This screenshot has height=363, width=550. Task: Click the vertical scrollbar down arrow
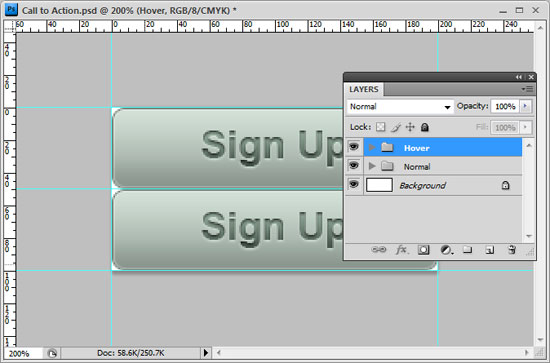point(540,340)
